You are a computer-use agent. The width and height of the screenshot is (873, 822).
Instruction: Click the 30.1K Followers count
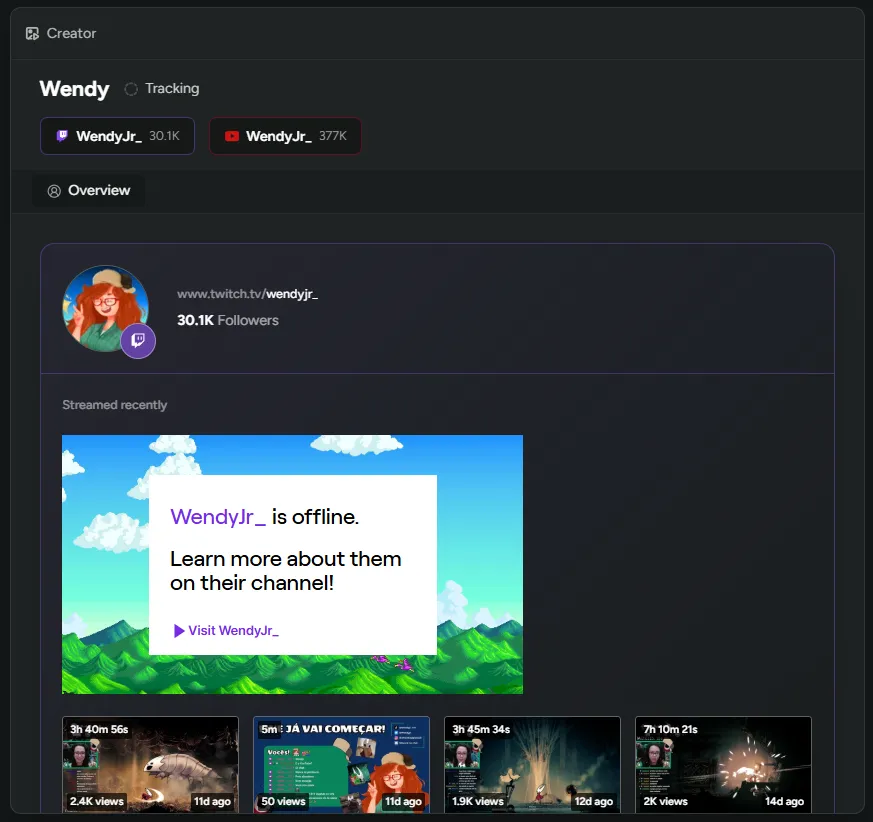(x=228, y=320)
